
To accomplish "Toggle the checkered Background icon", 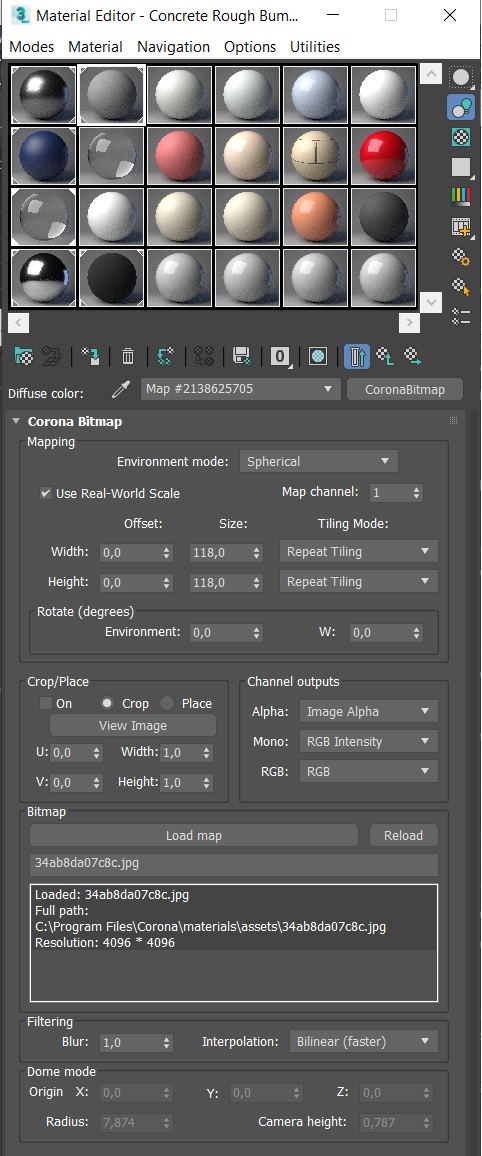I will (x=461, y=137).
